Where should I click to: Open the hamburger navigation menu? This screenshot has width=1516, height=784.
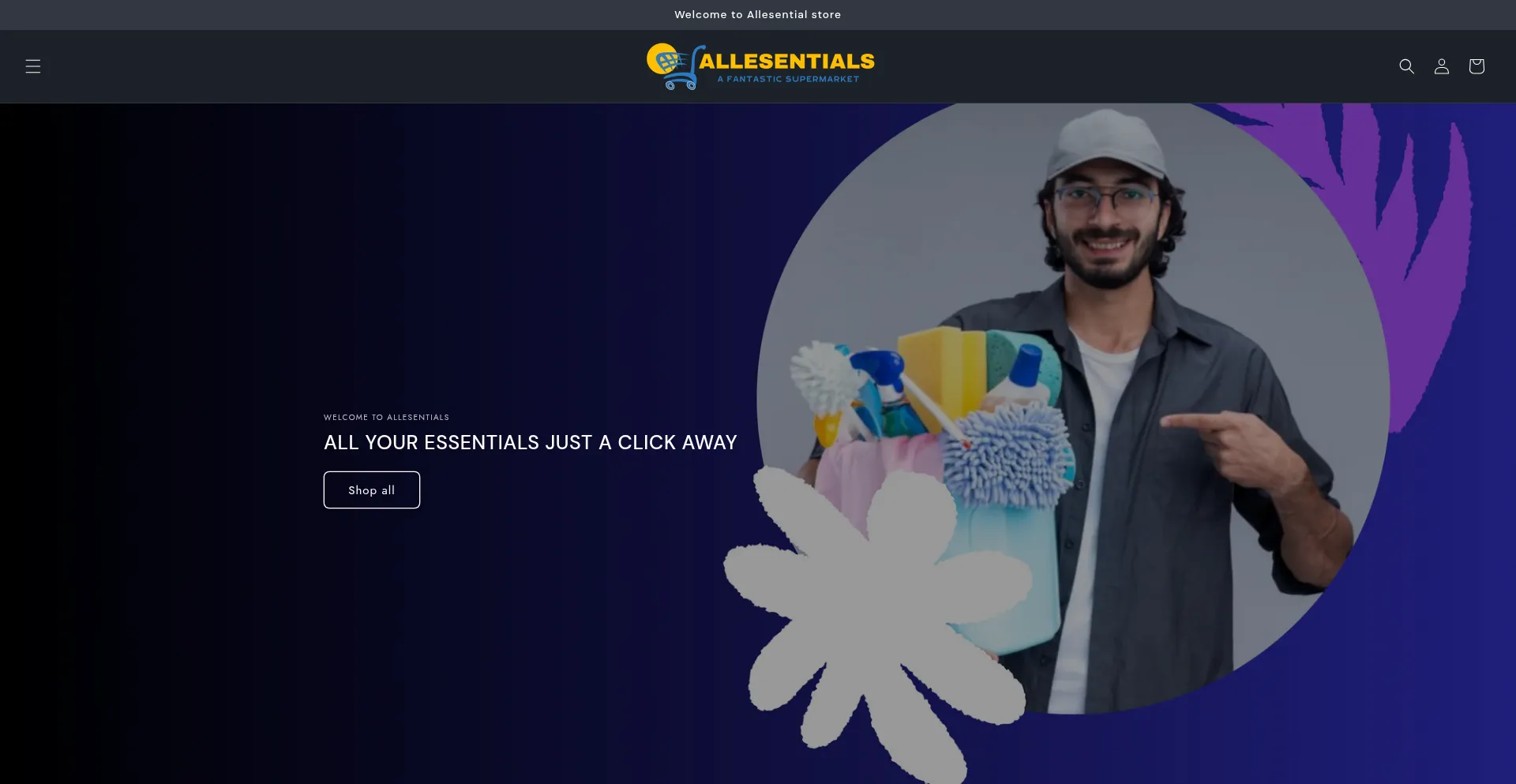click(32, 66)
